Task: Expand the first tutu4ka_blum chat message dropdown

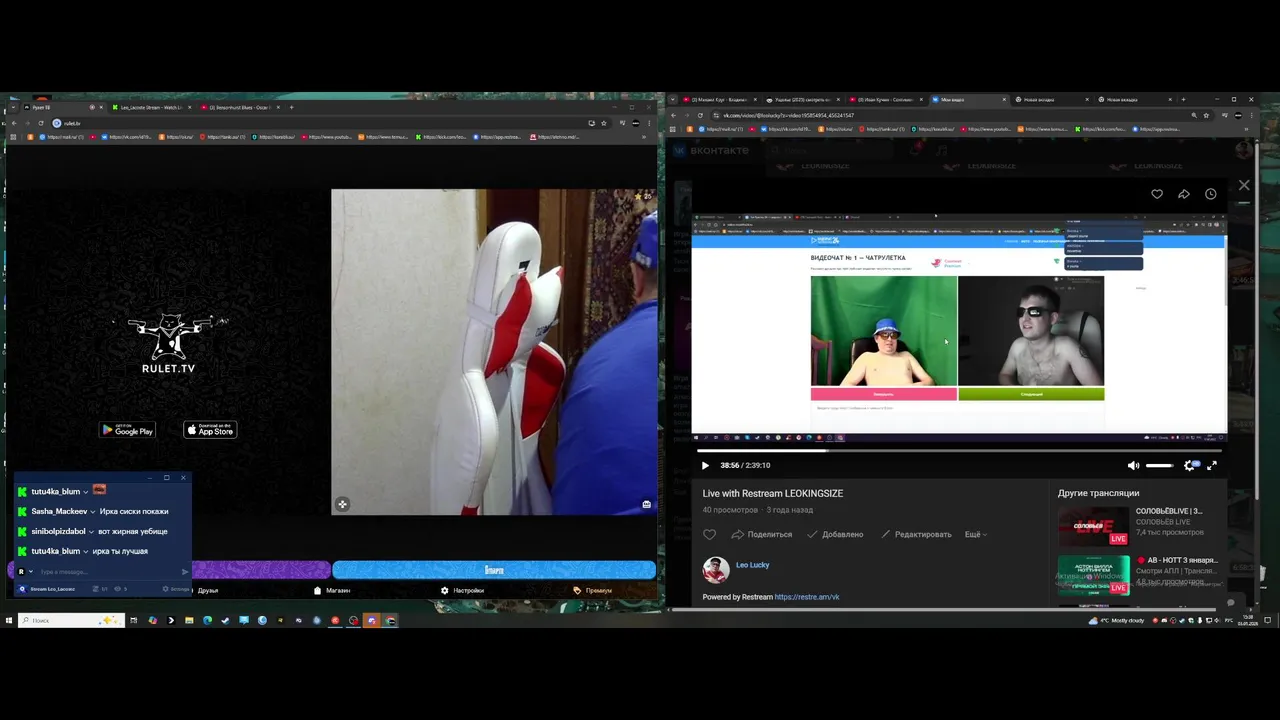Action: click(86, 492)
